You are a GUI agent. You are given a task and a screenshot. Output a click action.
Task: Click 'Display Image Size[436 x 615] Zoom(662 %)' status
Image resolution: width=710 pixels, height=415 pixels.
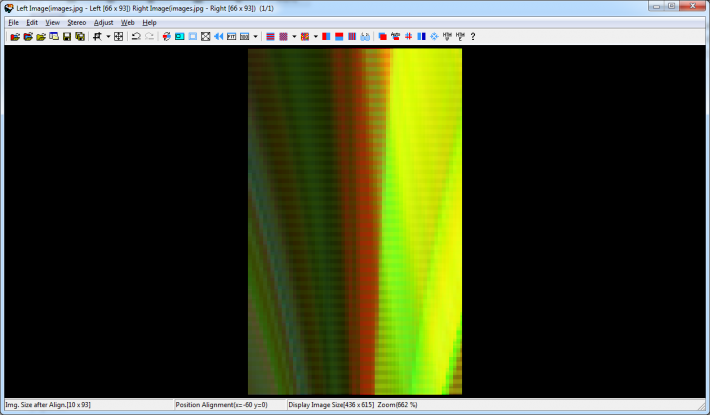click(x=353, y=405)
